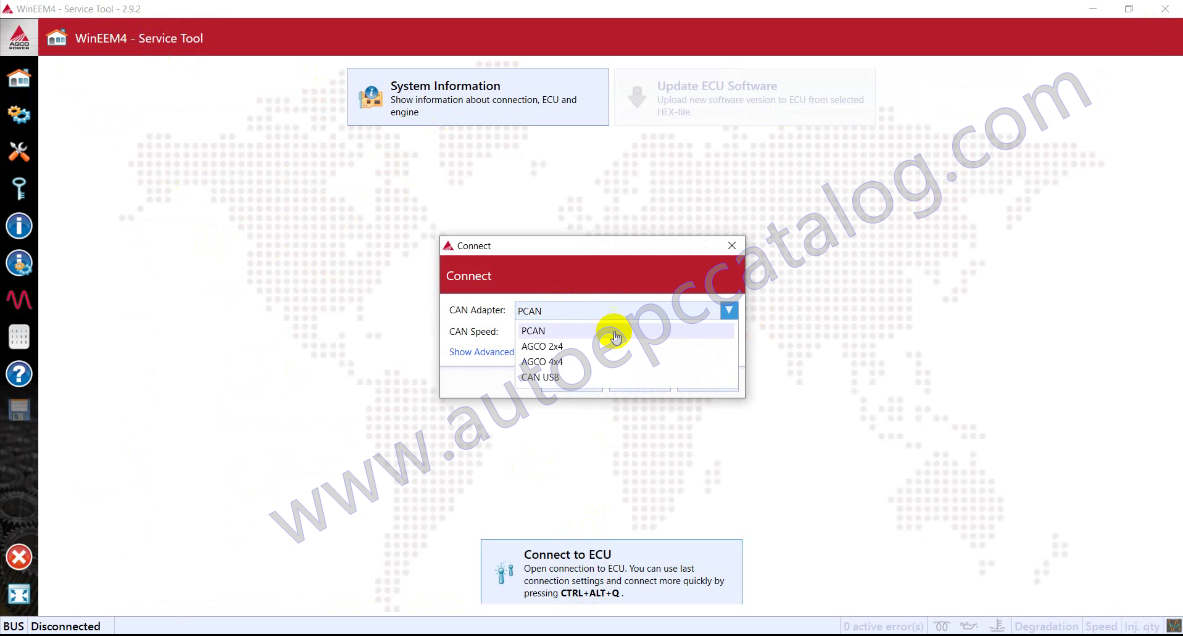Viewport: 1183px width, 636px height.
Task: Open System Information panel
Action: click(478, 97)
